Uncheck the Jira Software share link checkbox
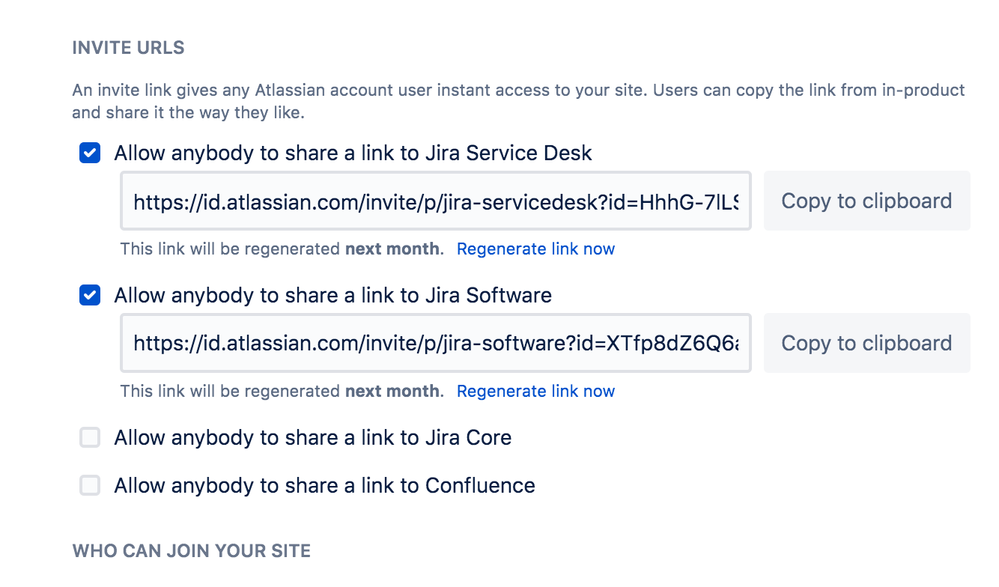This screenshot has height=587, width=999. [90, 295]
